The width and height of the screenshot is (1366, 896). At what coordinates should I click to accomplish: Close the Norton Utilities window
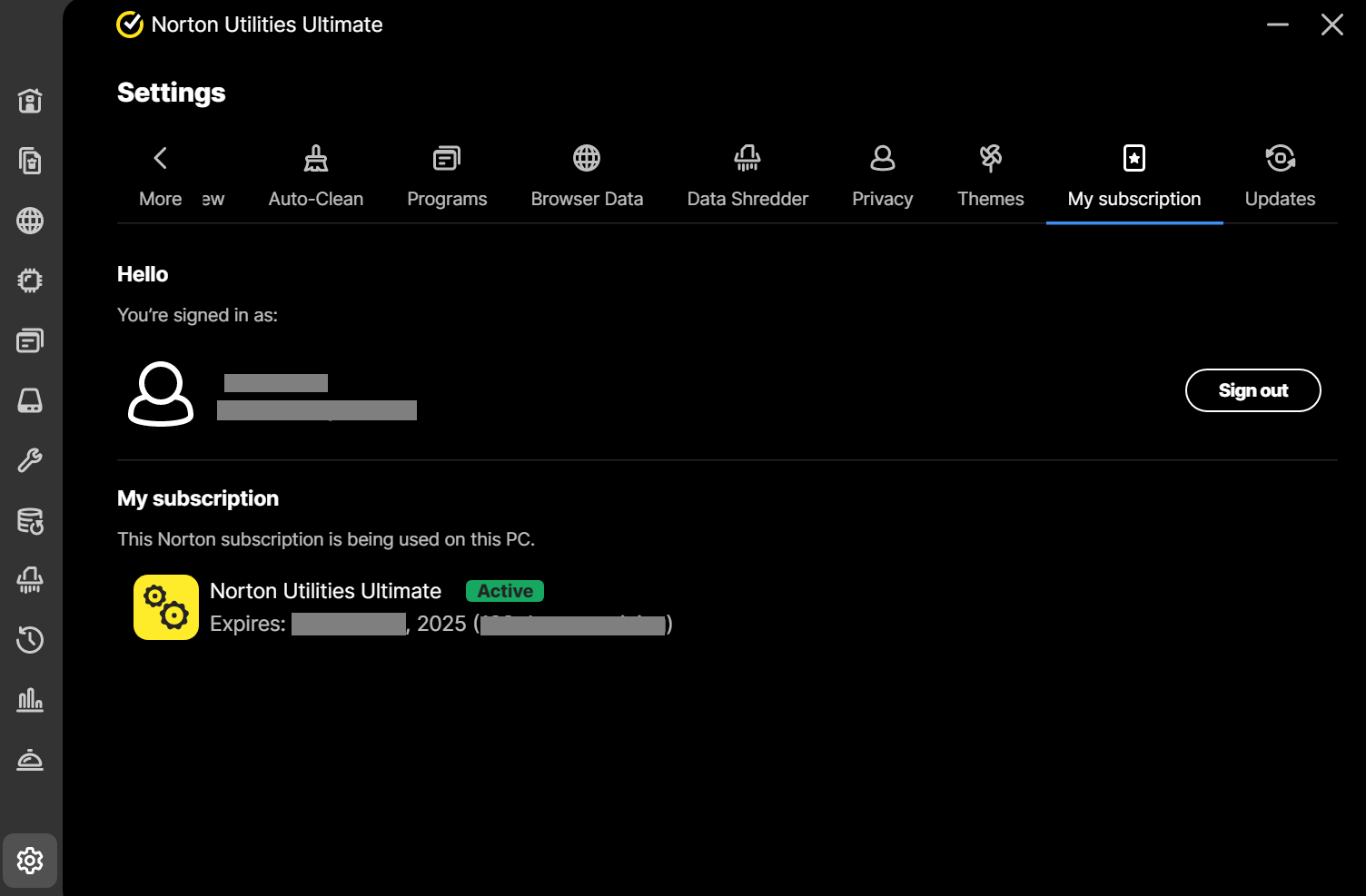[1332, 25]
